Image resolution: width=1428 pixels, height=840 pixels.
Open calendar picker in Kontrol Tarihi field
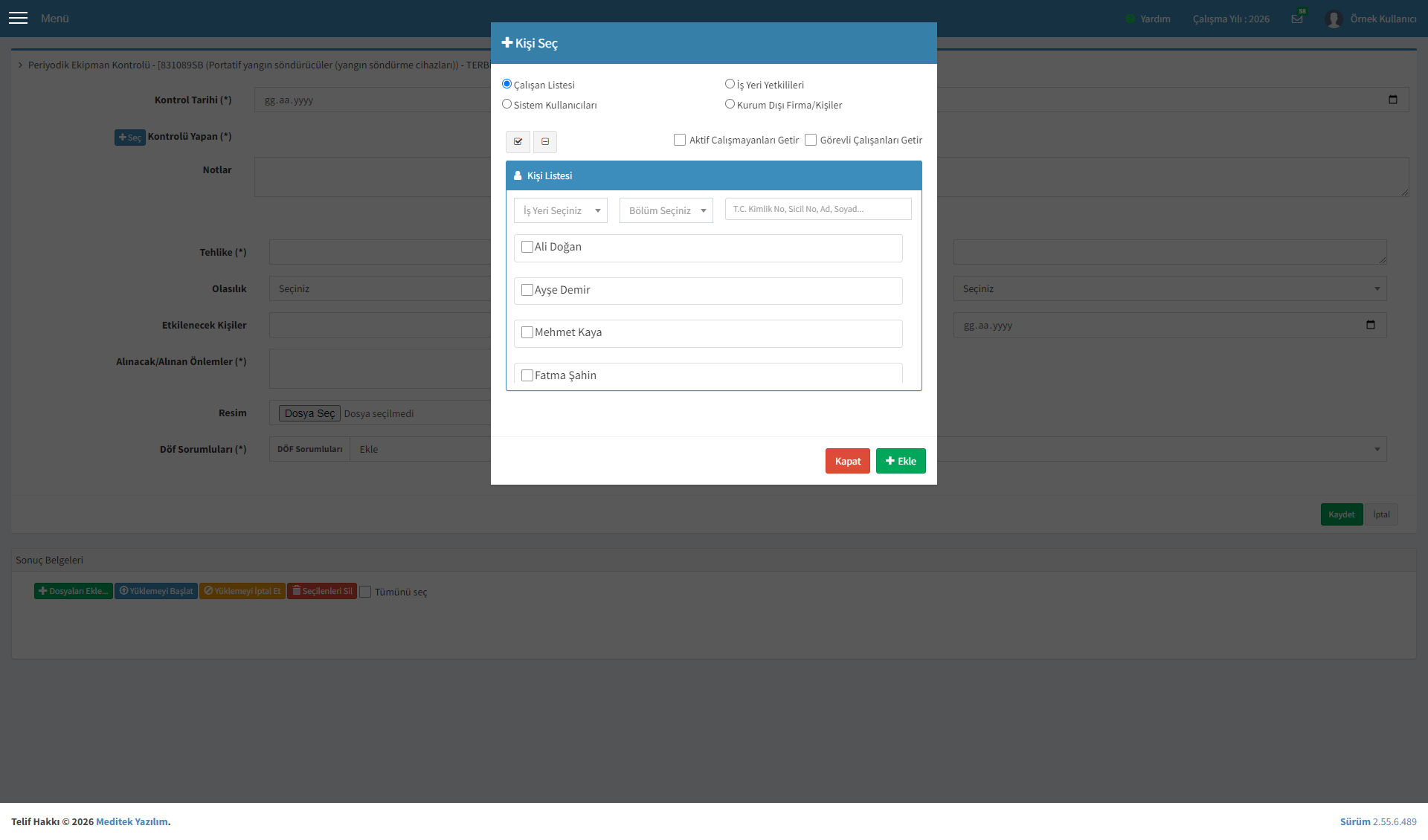pos(1393,100)
